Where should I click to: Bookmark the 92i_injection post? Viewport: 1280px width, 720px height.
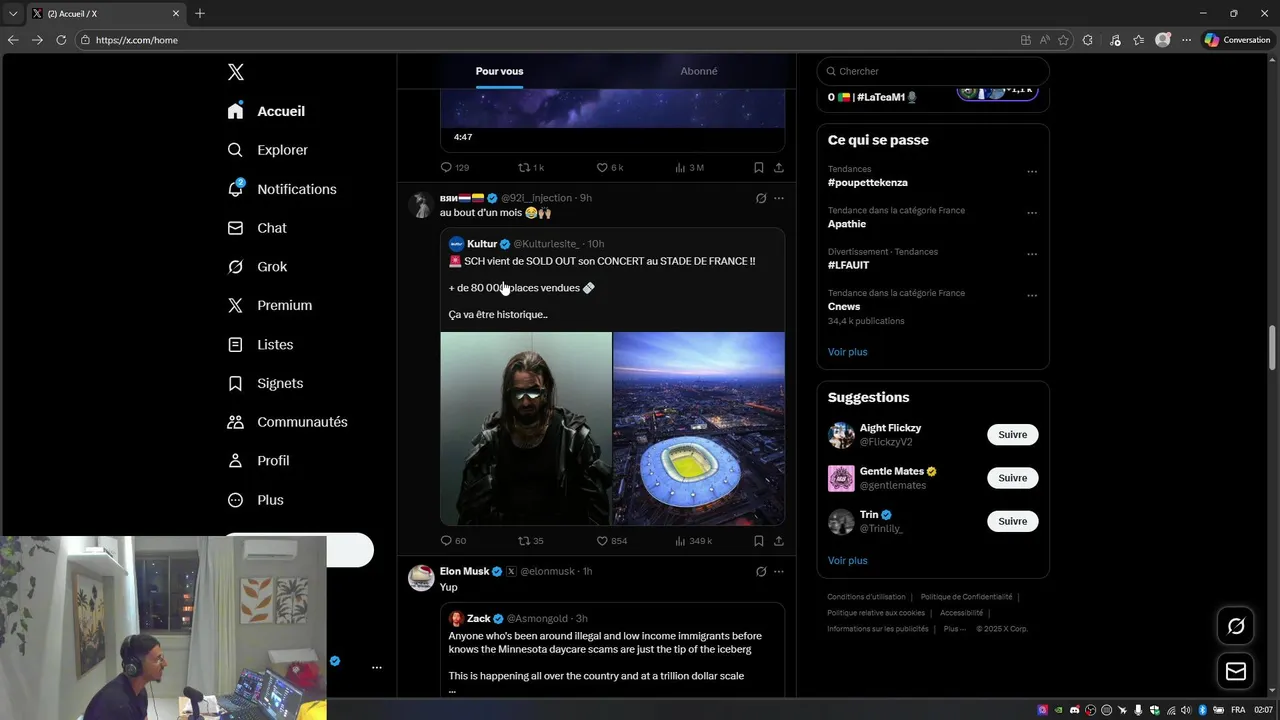[x=759, y=541]
